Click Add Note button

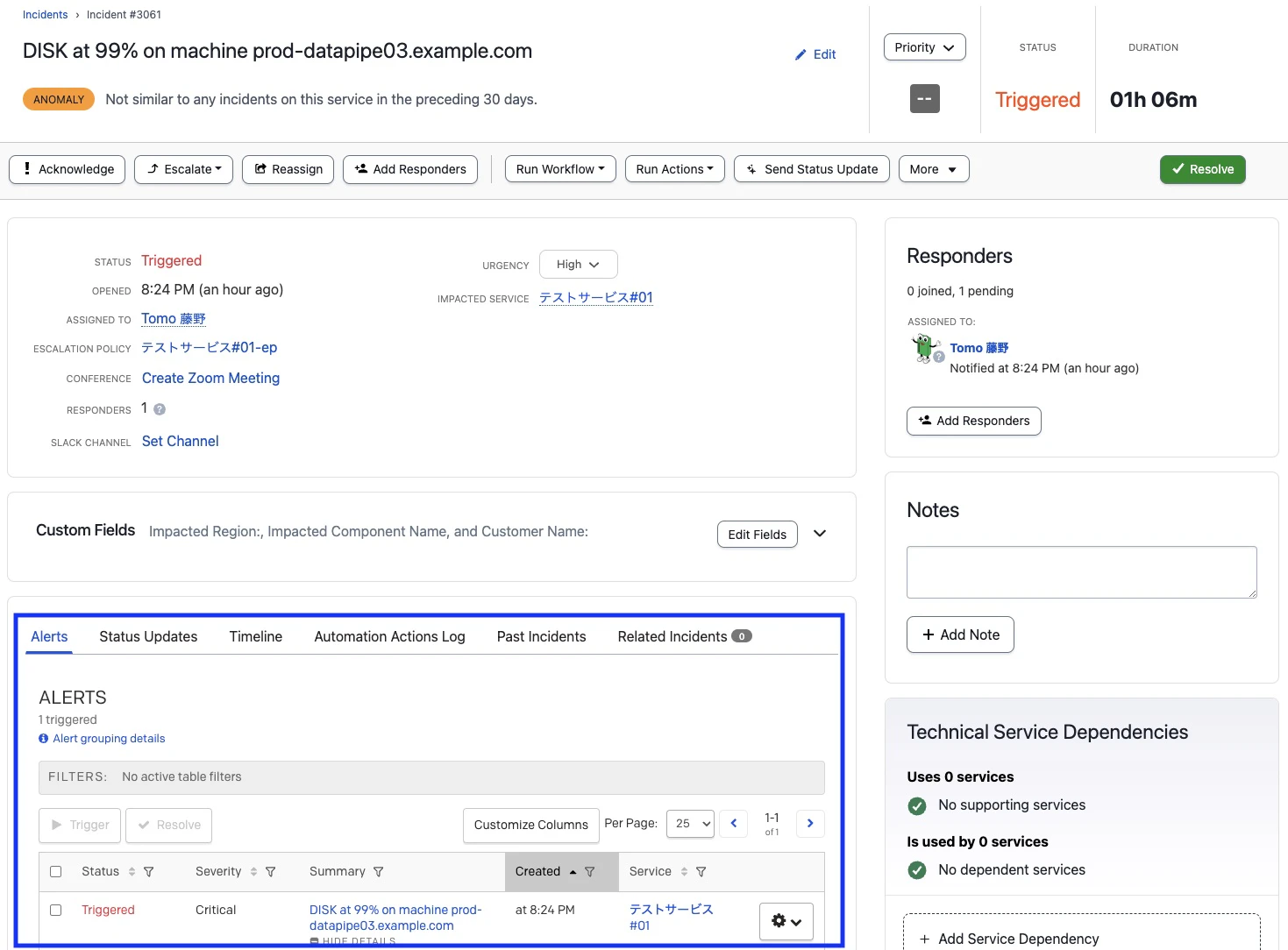(x=961, y=635)
